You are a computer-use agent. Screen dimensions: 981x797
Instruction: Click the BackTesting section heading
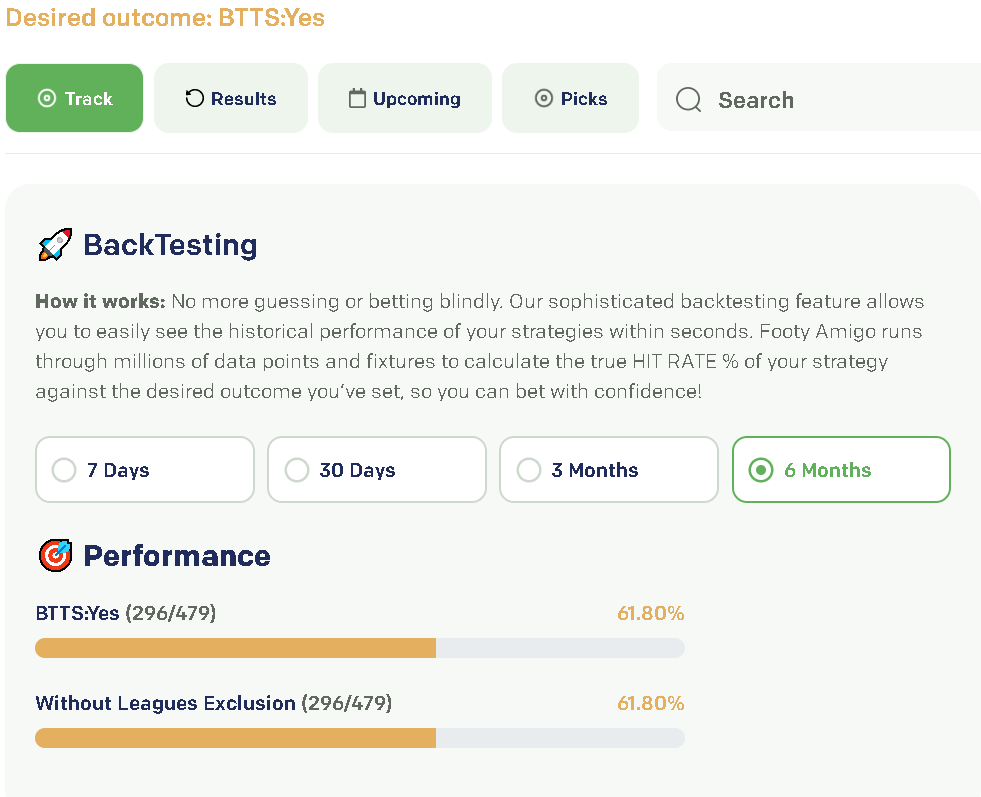170,245
